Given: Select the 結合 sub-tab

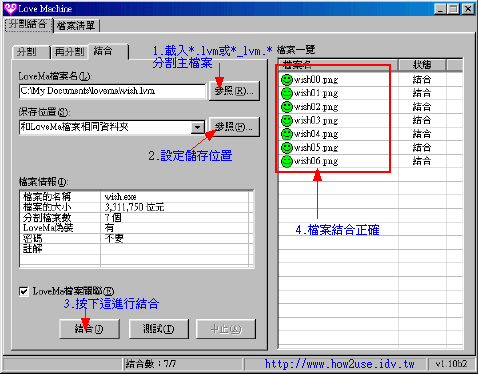Looking at the screenshot, I should coord(107,51).
